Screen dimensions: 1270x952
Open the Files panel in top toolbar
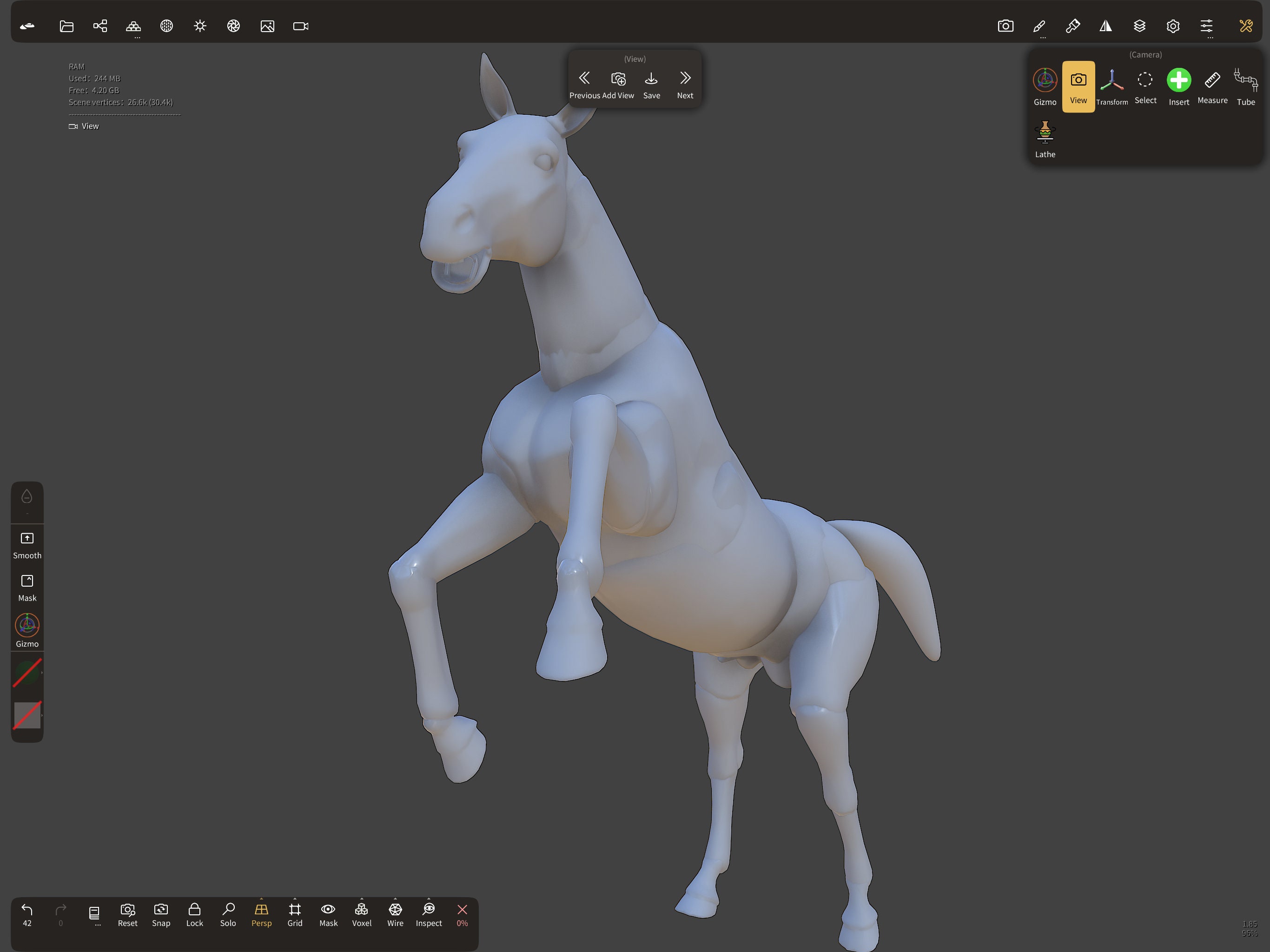pyautogui.click(x=66, y=26)
